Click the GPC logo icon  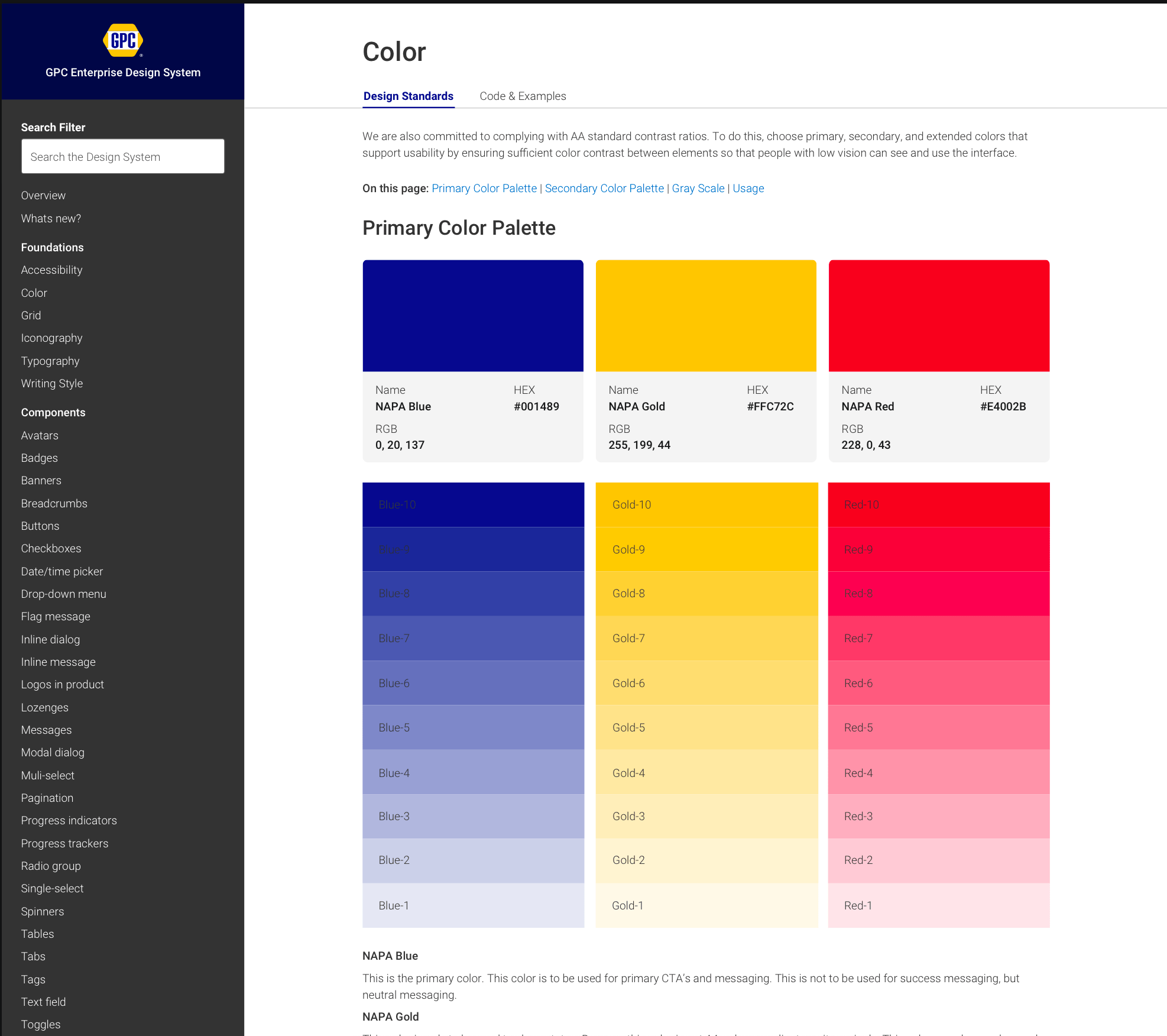(123, 40)
